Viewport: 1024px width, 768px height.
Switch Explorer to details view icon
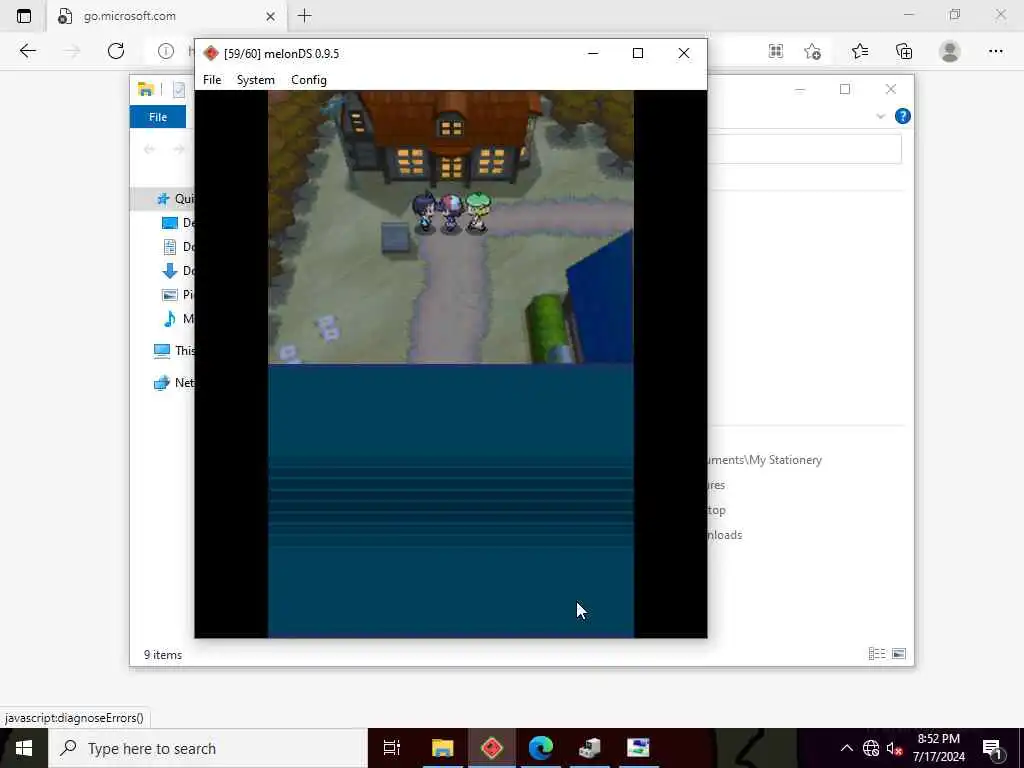pyautogui.click(x=876, y=654)
